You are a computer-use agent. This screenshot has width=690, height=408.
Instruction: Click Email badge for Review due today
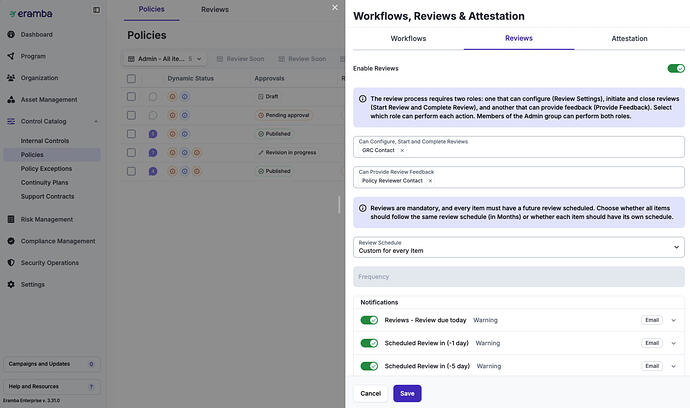click(652, 320)
